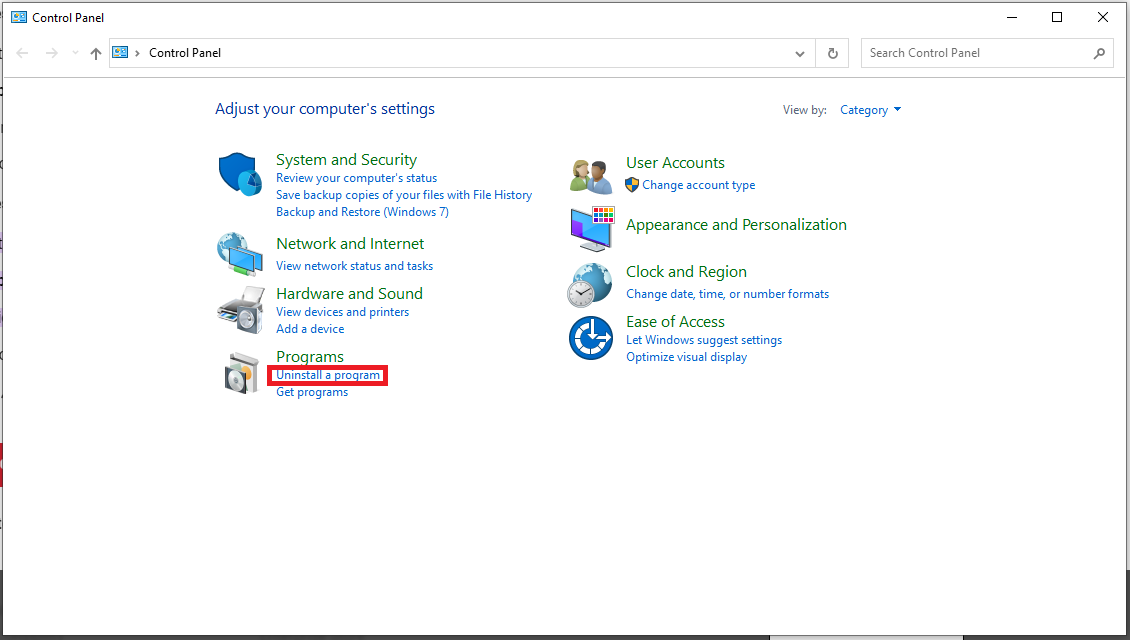
Task: Click the Control Panel address bar icon
Action: (120, 53)
